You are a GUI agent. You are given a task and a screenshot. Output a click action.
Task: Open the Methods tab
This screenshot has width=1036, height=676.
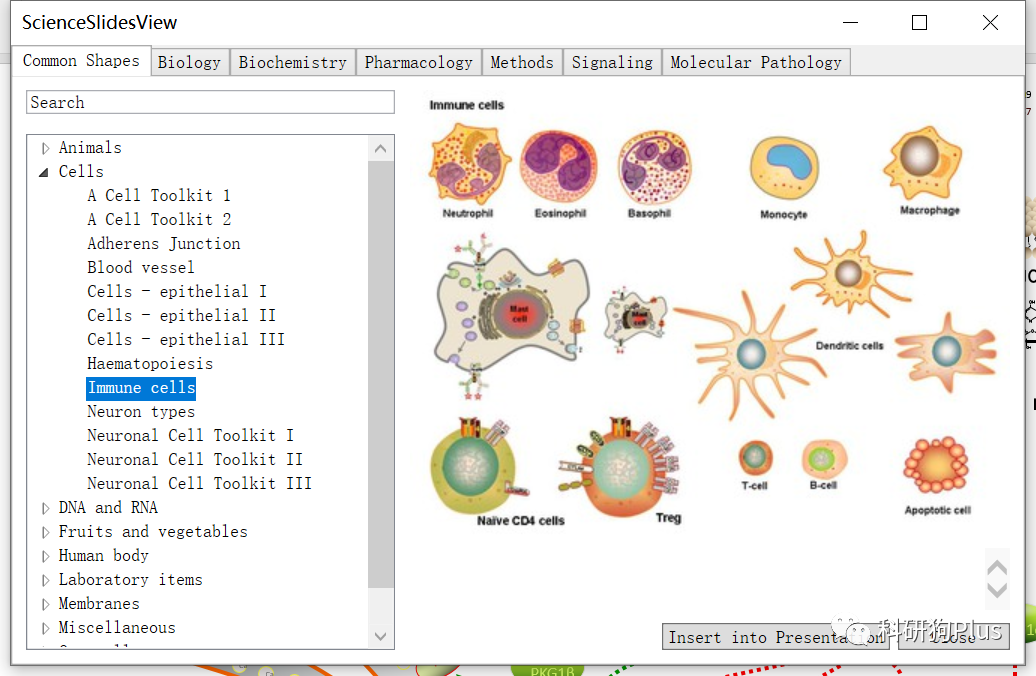(522, 62)
